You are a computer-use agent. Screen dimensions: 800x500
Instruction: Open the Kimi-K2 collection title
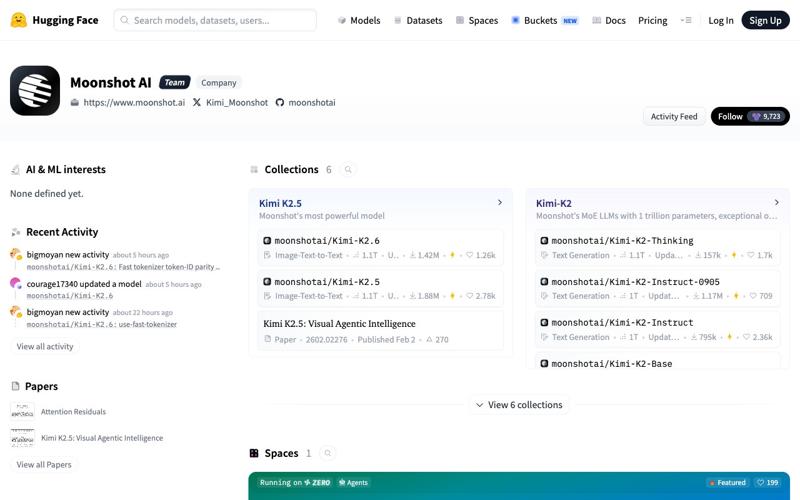click(554, 203)
